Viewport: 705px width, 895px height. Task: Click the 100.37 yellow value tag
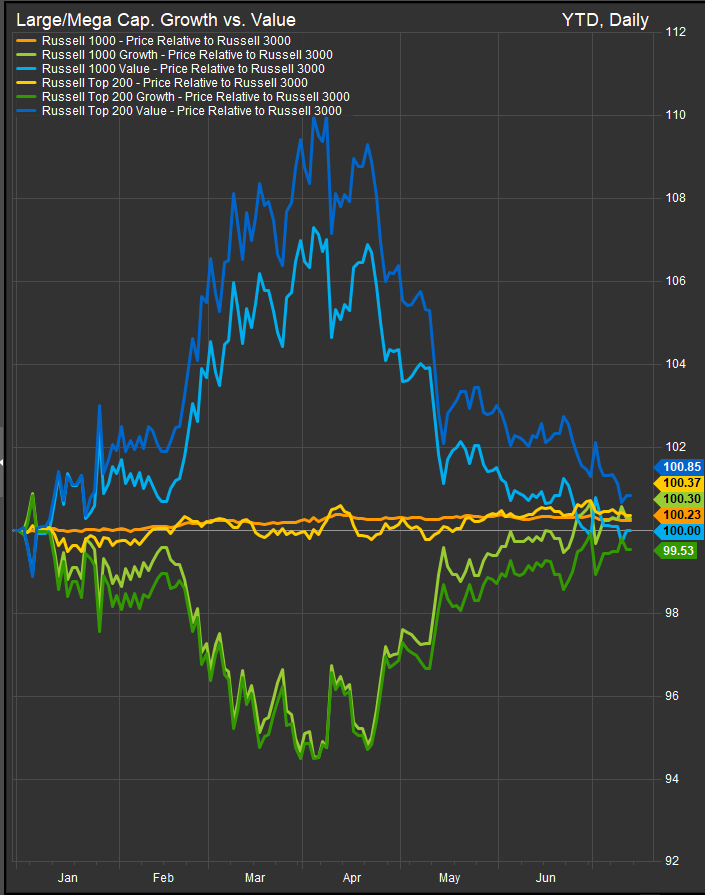click(679, 483)
